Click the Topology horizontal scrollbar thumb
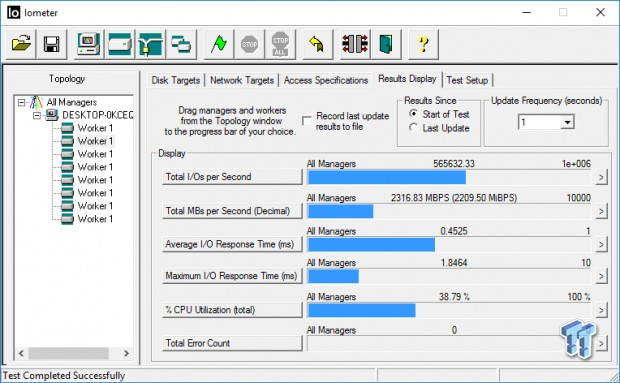 click(68, 353)
